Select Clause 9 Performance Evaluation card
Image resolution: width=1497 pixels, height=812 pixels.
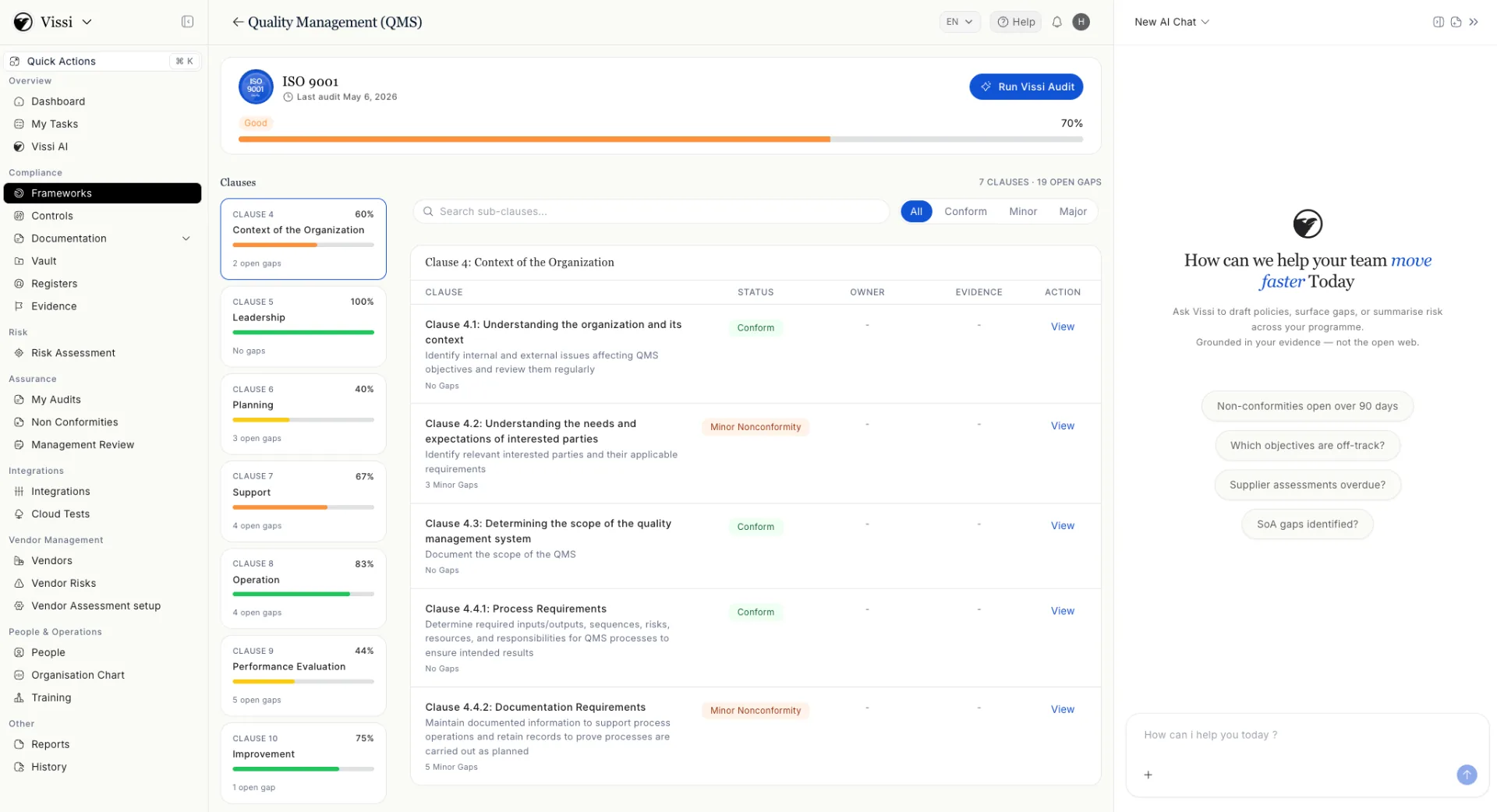[303, 676]
